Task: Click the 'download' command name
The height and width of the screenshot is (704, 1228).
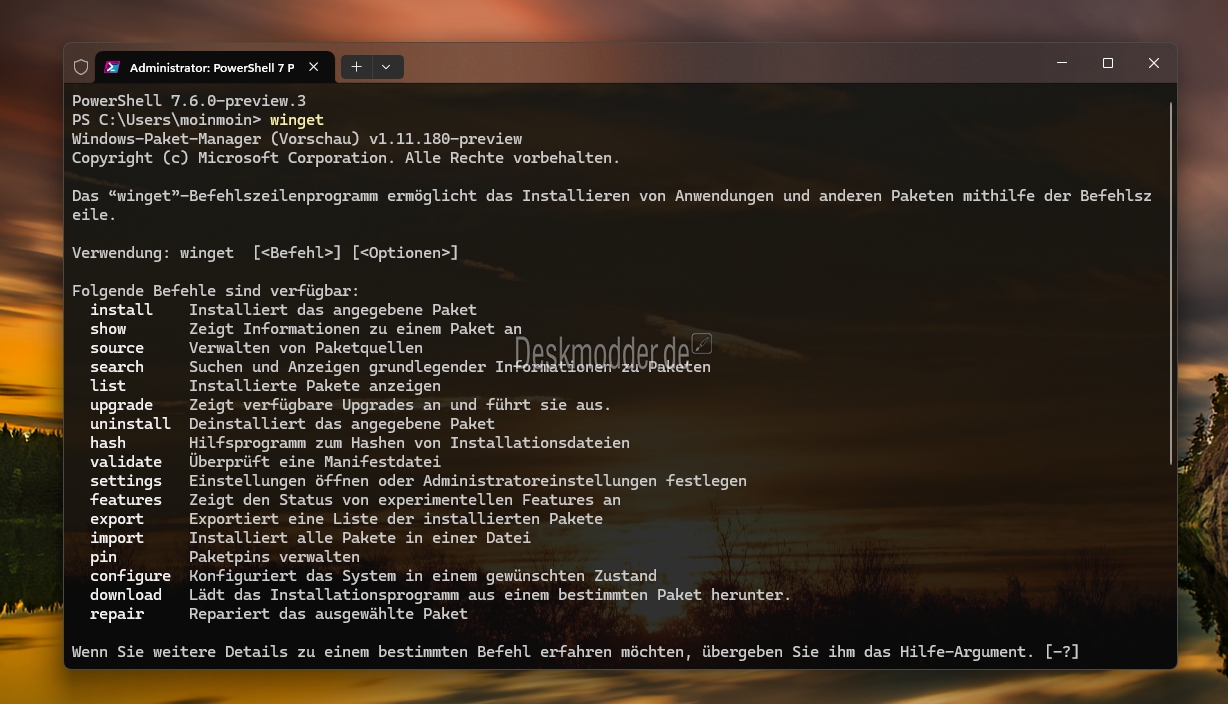Action: [x=126, y=595]
